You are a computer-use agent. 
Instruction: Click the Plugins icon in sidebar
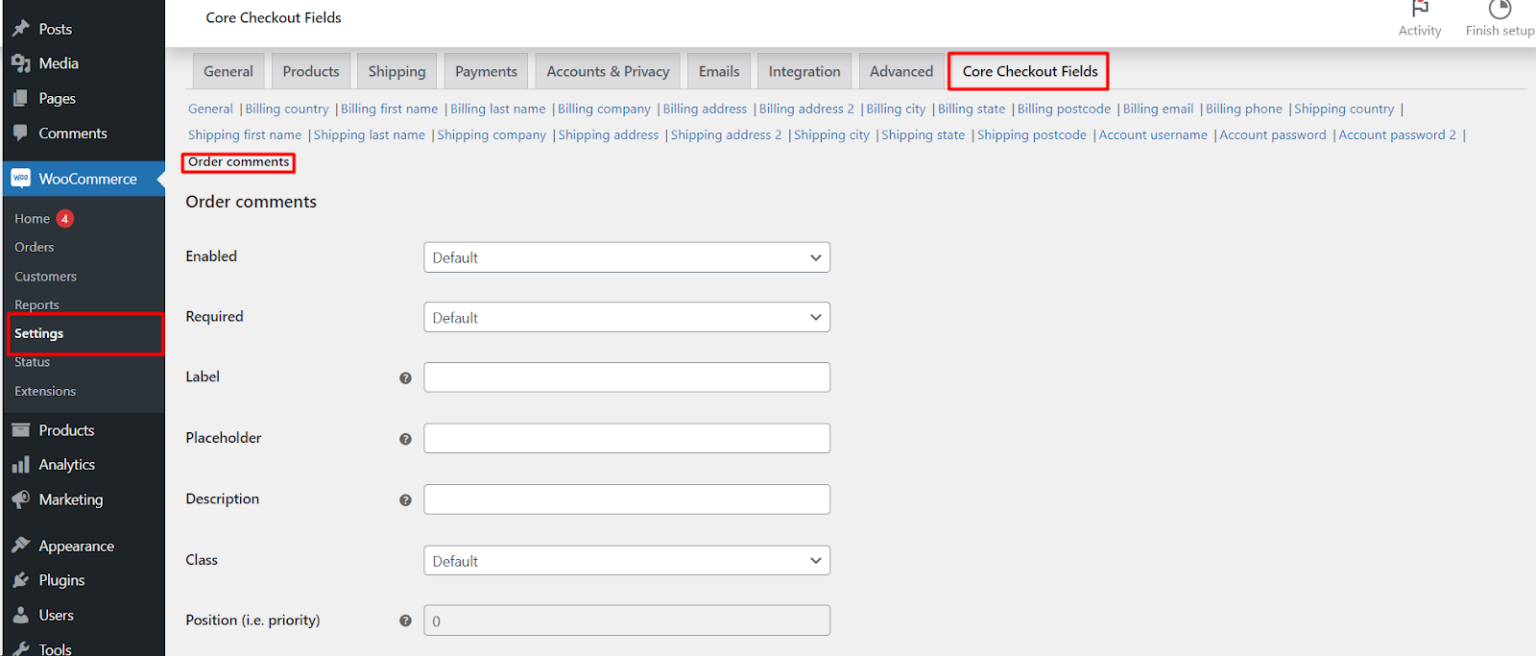[20, 580]
